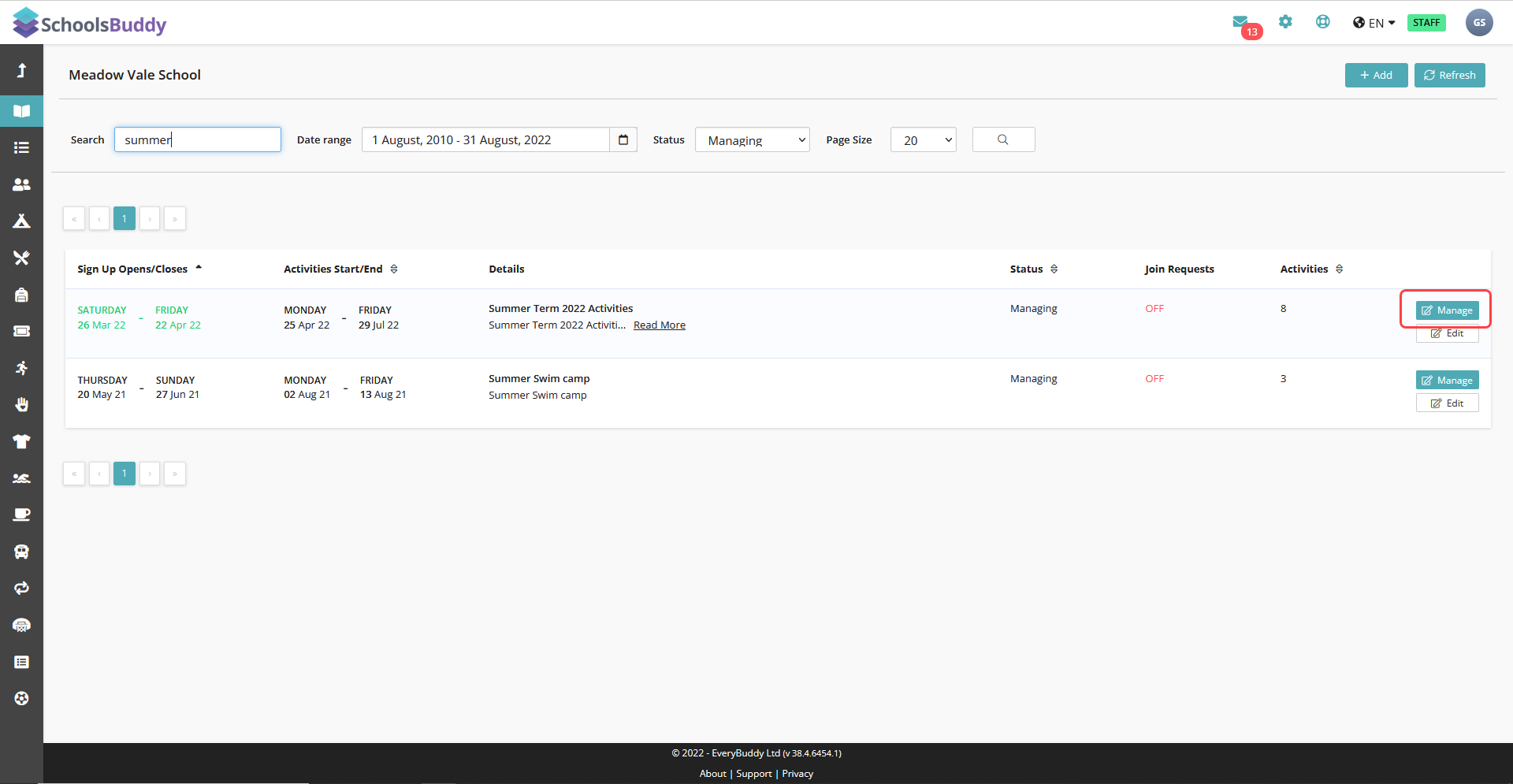Open the bus transport sidebar icon

tap(21, 552)
